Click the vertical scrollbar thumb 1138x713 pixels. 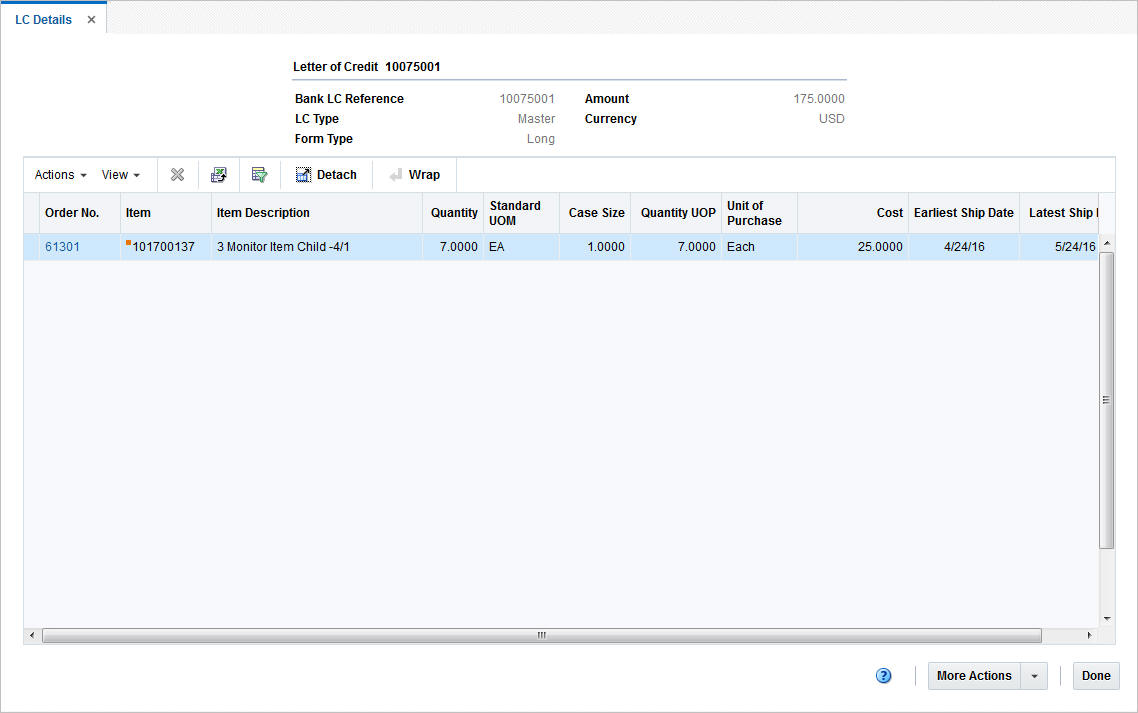pyautogui.click(x=1106, y=400)
